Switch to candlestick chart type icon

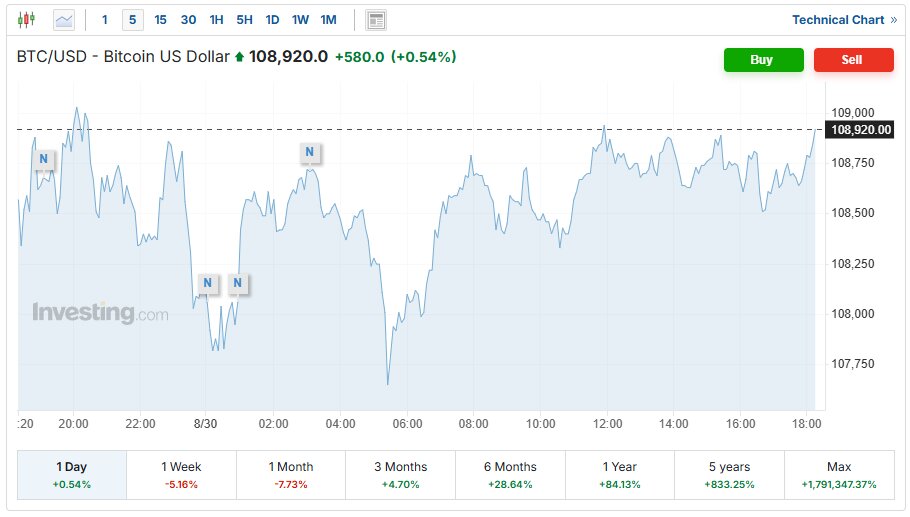coord(26,20)
